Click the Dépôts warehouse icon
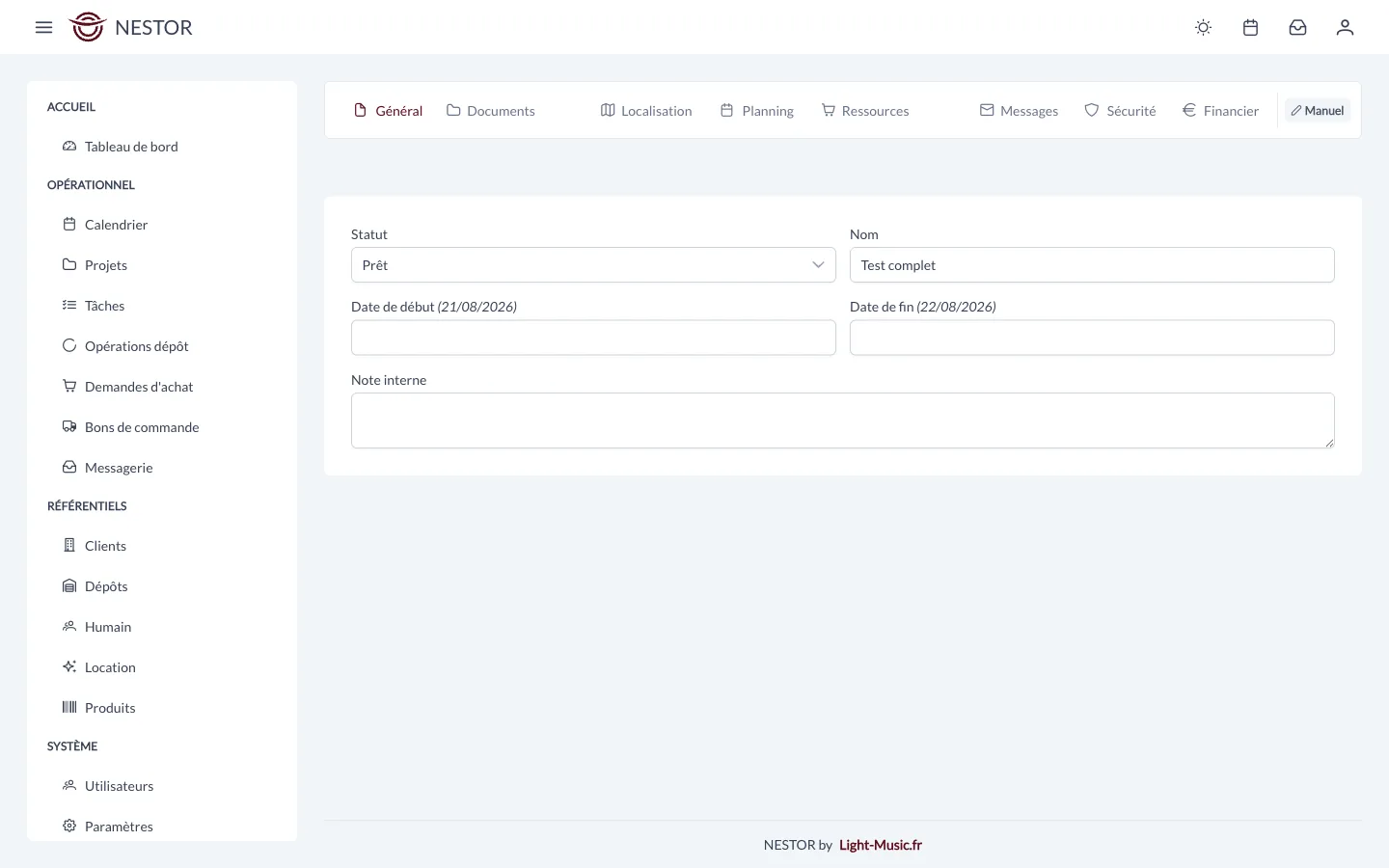The width and height of the screenshot is (1389, 868). tap(69, 585)
